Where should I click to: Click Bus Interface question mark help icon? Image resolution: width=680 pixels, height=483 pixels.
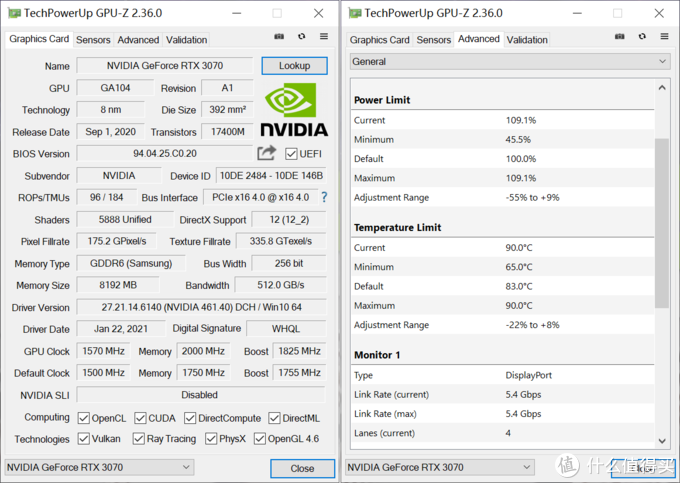324,197
